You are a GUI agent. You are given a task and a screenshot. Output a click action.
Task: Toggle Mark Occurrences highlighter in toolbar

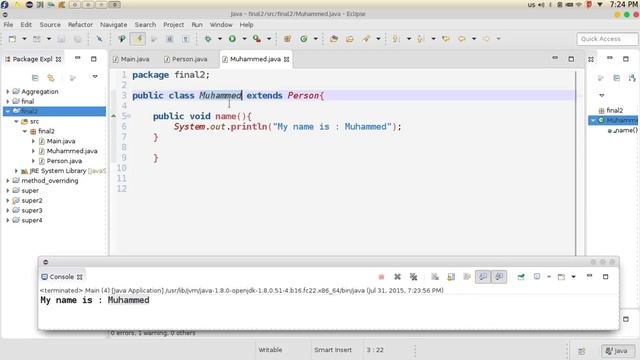[x=138, y=39]
